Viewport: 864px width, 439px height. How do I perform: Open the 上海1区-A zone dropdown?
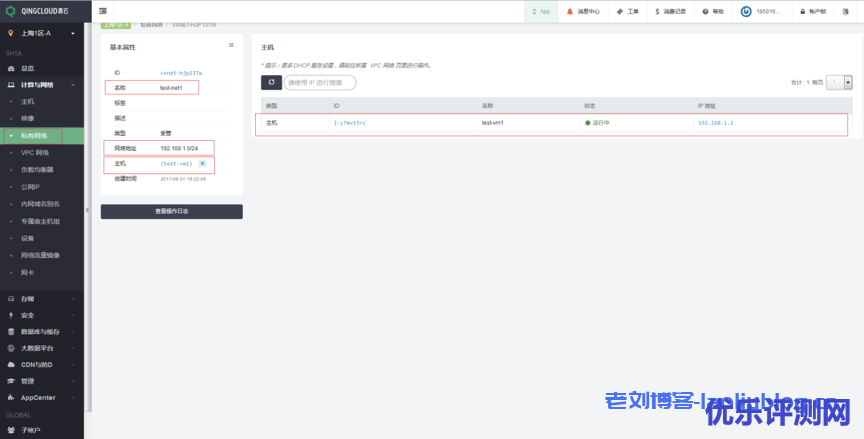point(42,34)
